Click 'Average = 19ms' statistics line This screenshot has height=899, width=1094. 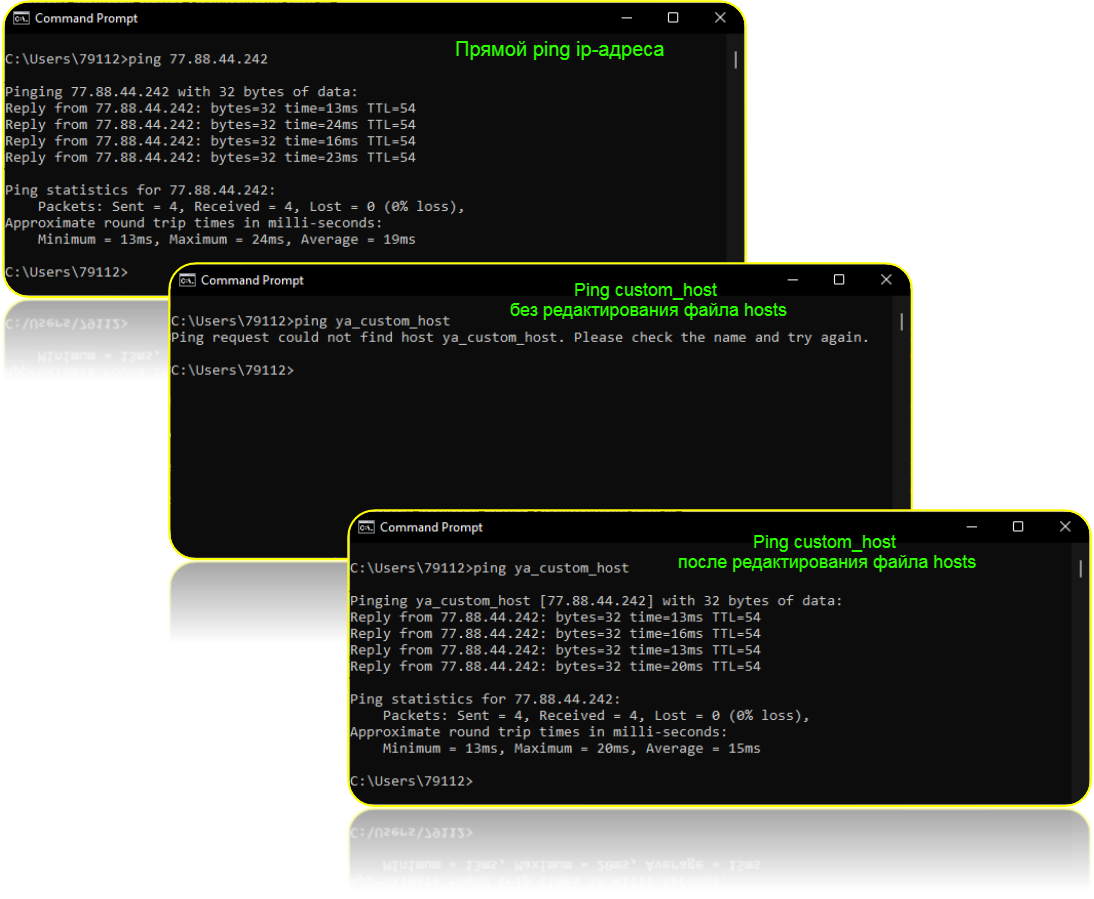pos(227,240)
